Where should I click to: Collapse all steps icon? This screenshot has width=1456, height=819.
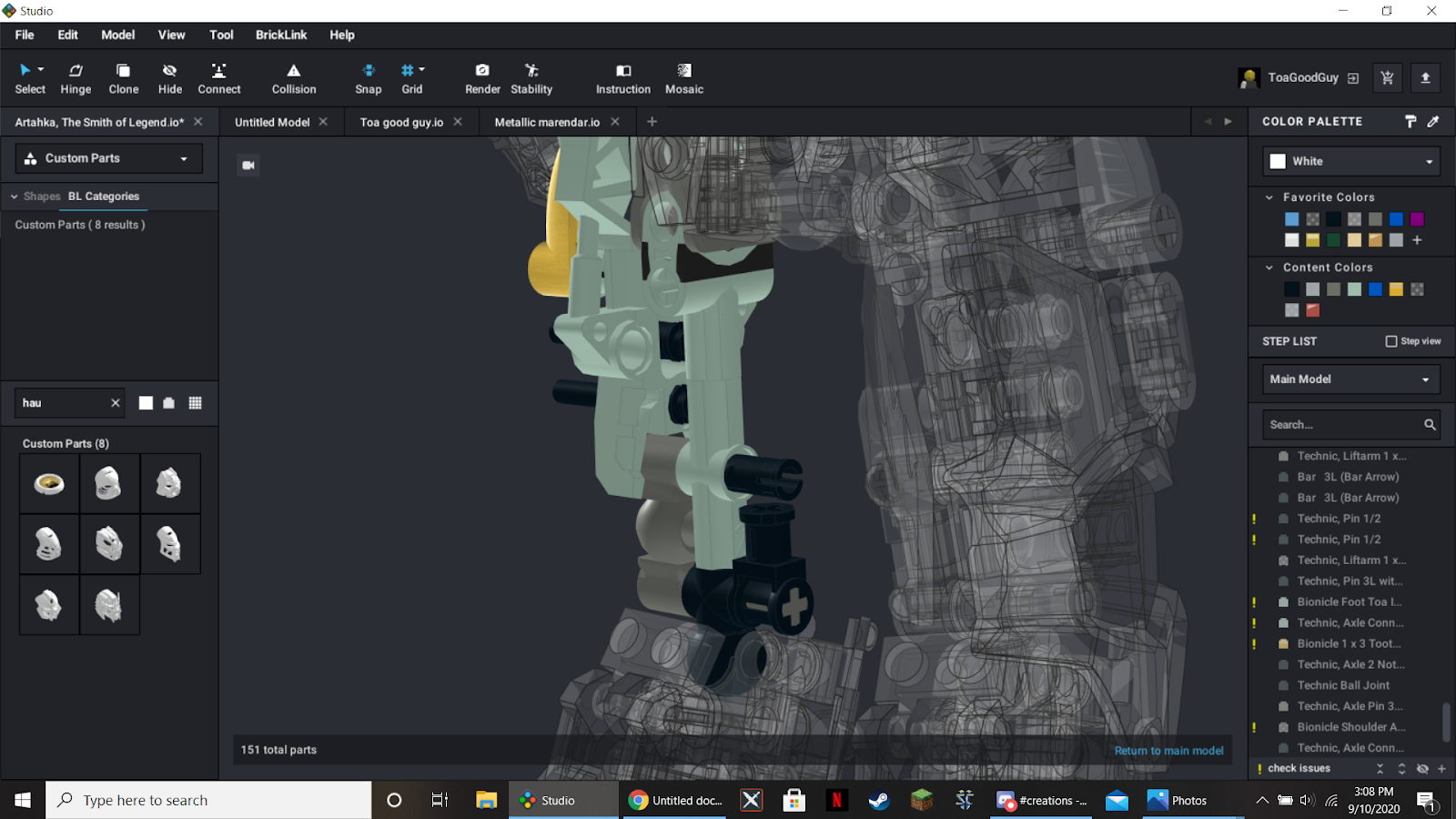pyautogui.click(x=1380, y=769)
